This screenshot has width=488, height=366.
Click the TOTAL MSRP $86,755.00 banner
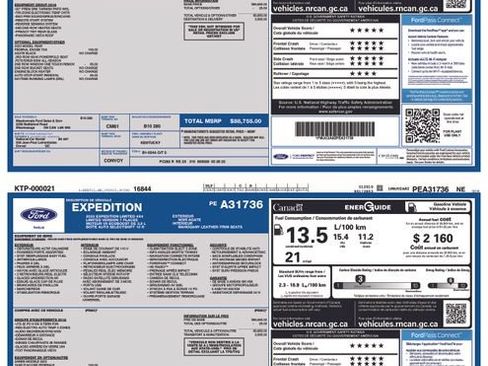point(224,121)
